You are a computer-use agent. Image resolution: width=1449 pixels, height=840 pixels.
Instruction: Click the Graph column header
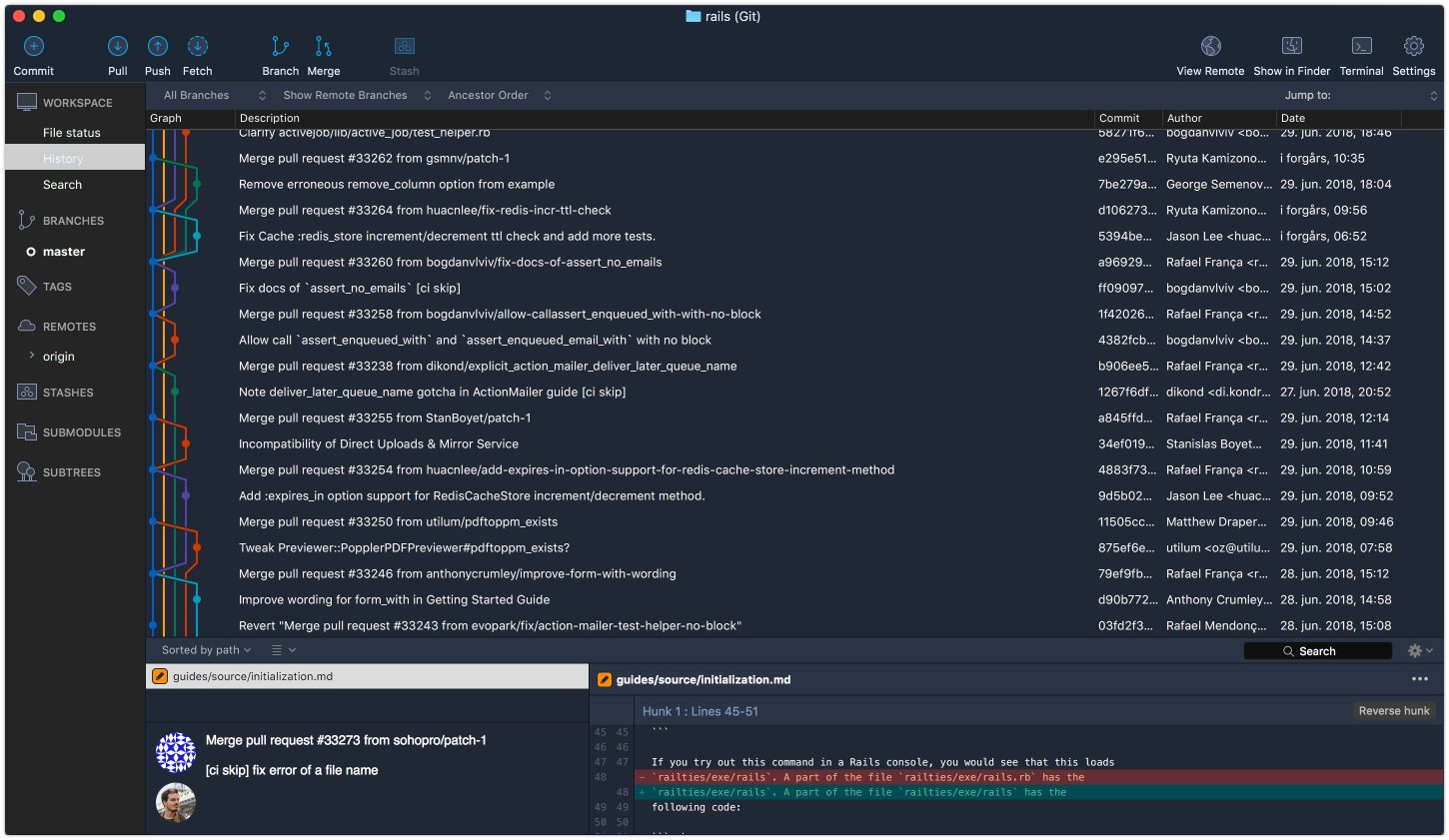191,118
